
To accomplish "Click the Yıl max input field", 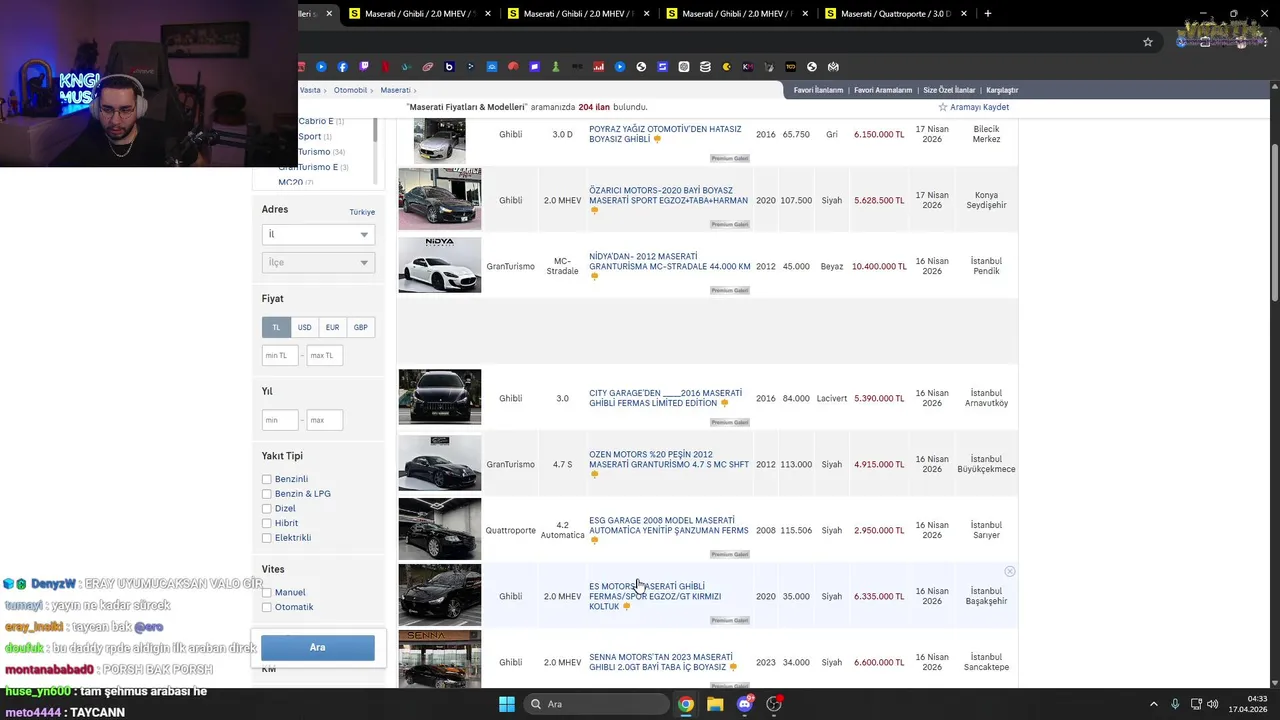I will [325, 420].
